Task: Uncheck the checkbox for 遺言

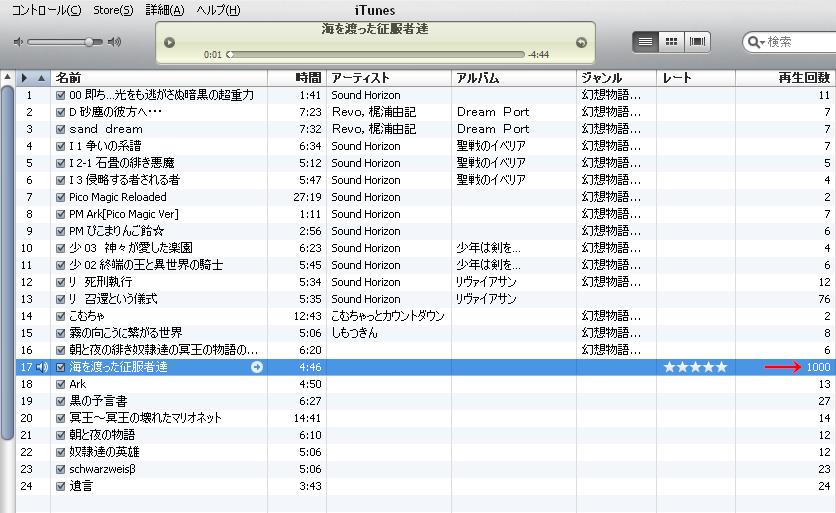Action: [x=60, y=486]
